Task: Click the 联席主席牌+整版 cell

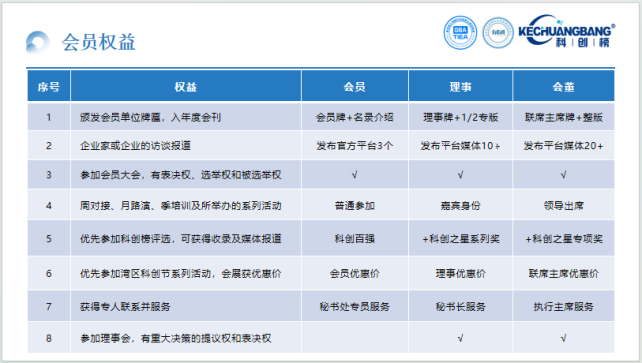Action: click(x=563, y=117)
